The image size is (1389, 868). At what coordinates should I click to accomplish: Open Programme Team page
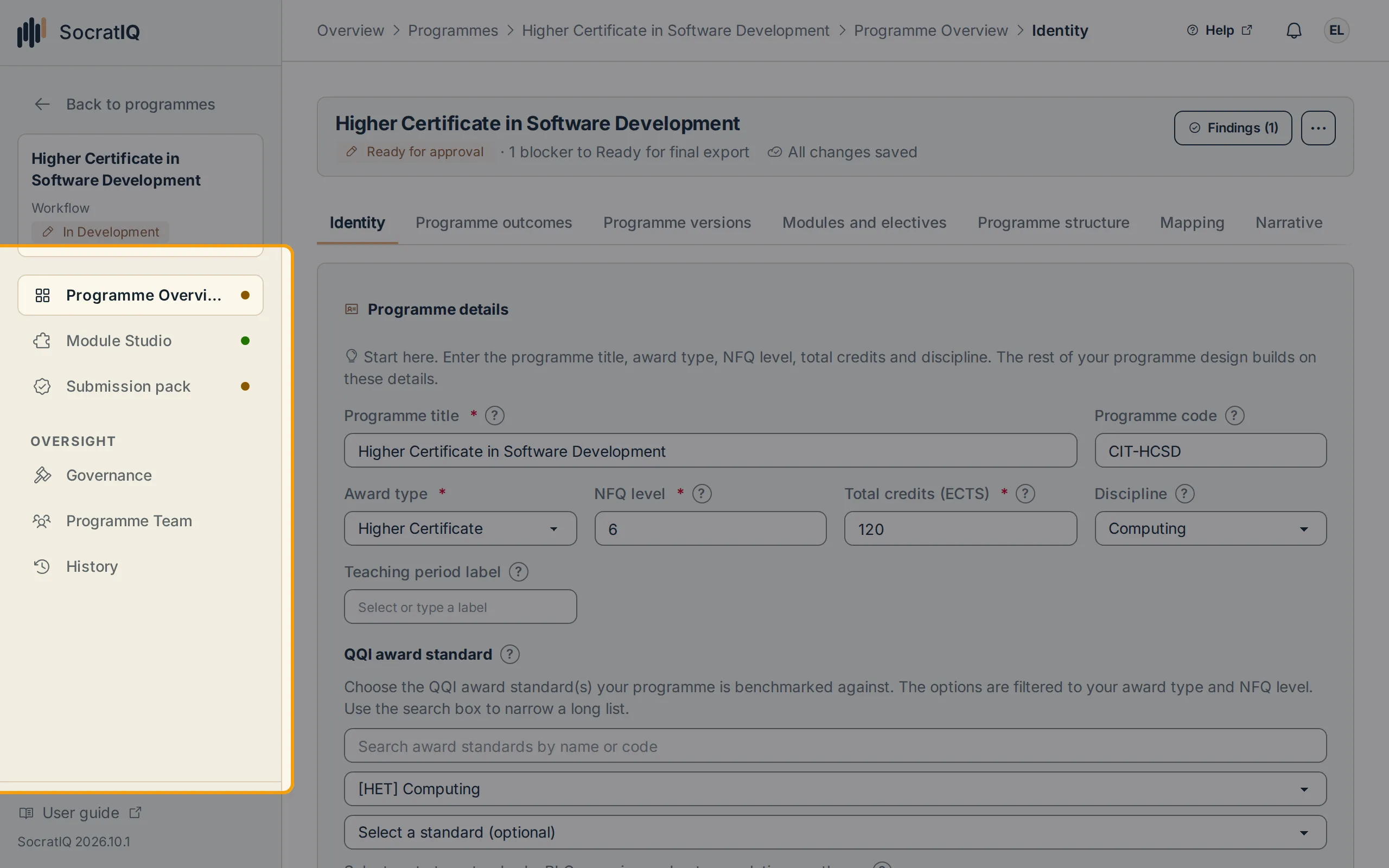point(141,521)
